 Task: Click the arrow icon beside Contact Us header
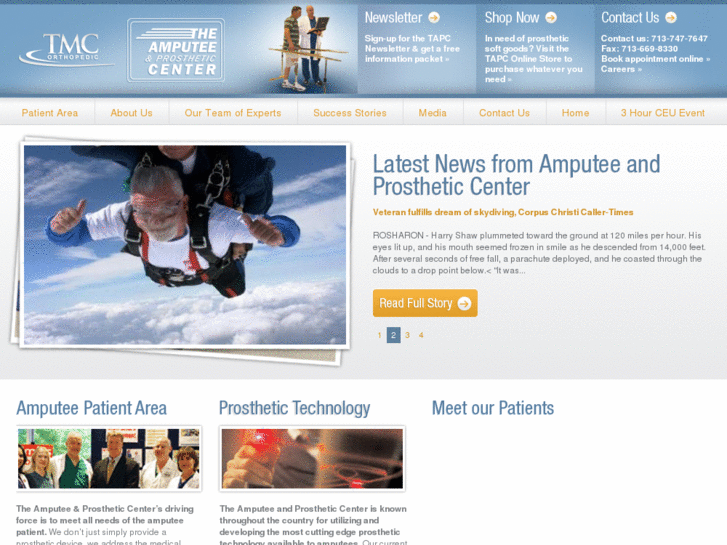coord(671,18)
